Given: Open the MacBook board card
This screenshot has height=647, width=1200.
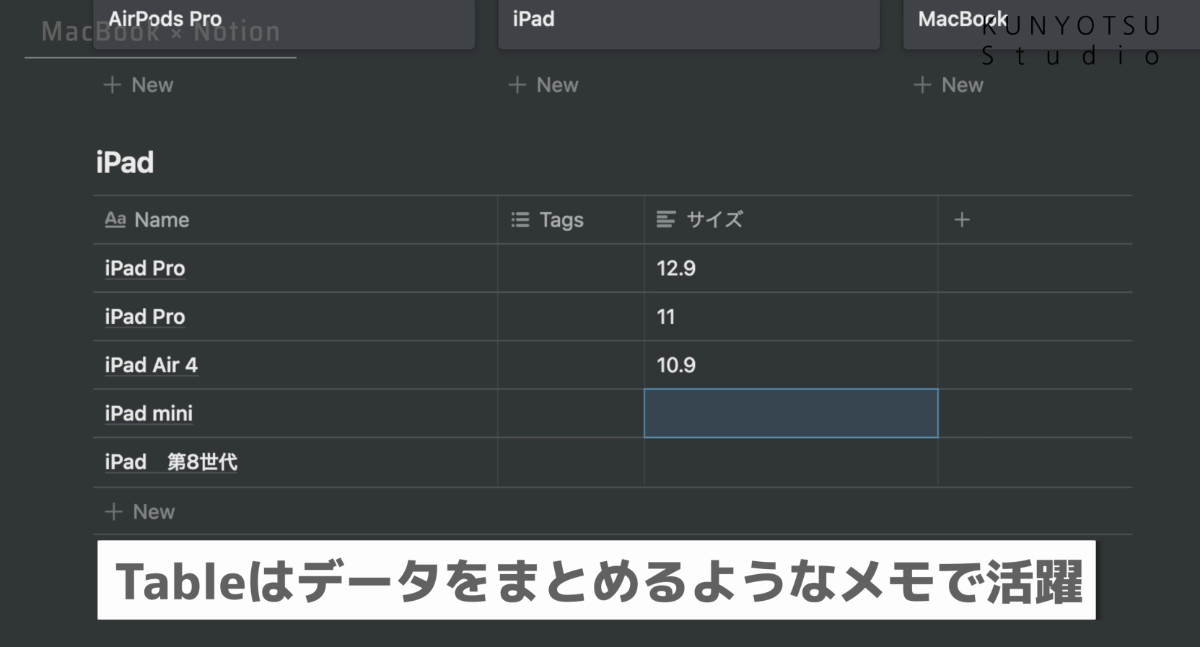Looking at the screenshot, I should pos(1051,24).
